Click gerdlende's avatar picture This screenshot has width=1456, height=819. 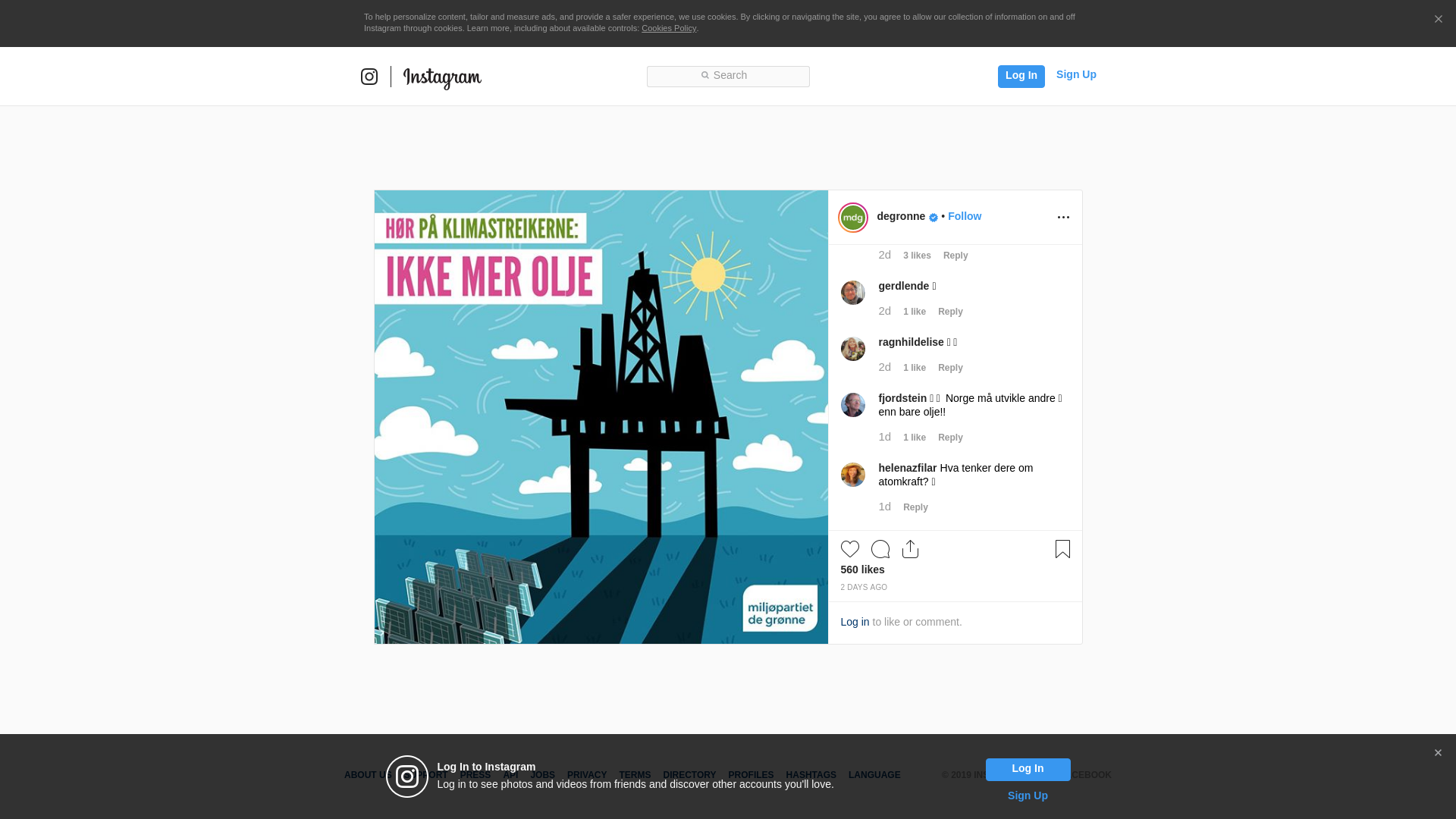[x=853, y=293]
